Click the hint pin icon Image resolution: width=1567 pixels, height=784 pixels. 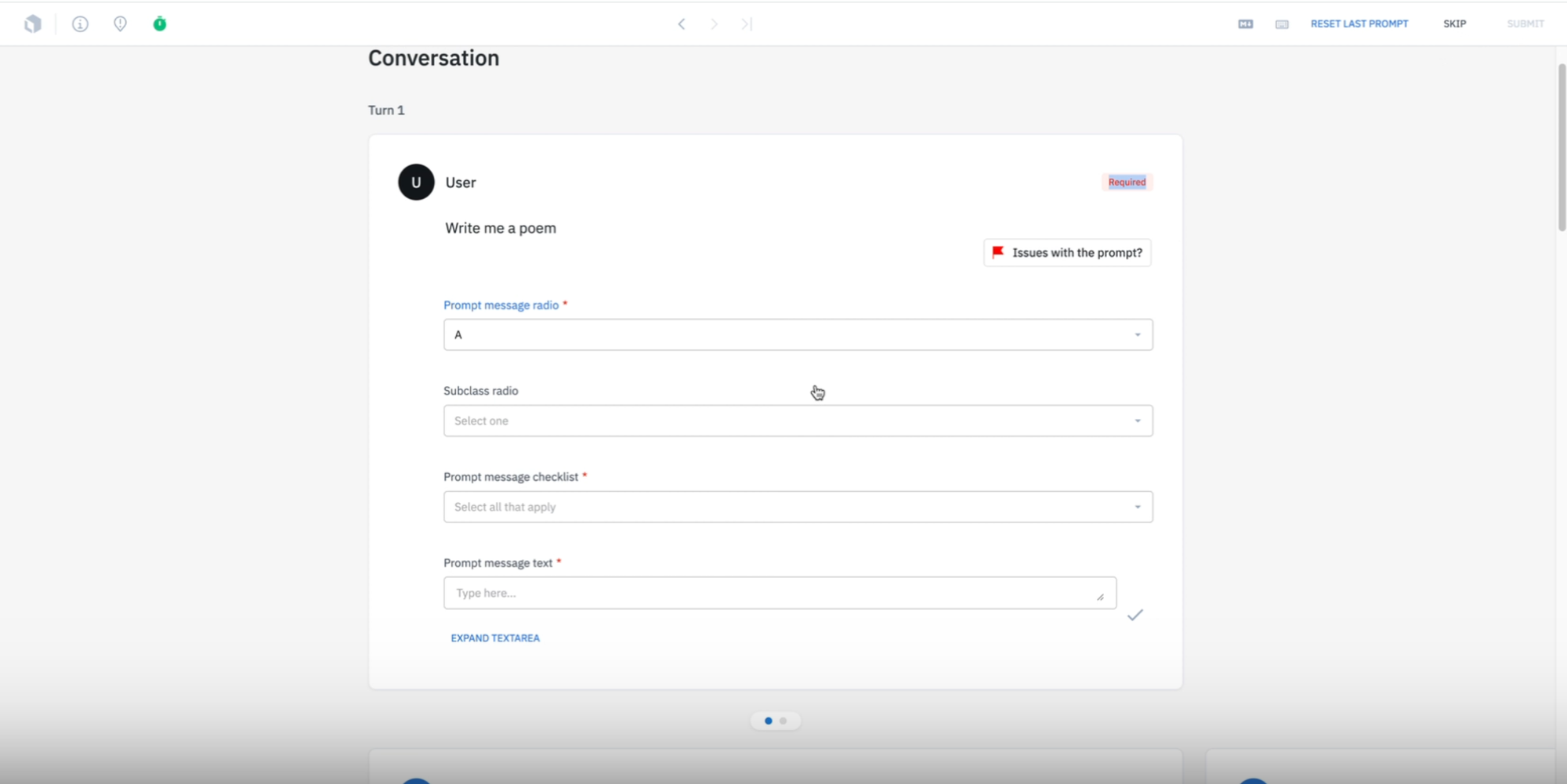click(x=120, y=24)
